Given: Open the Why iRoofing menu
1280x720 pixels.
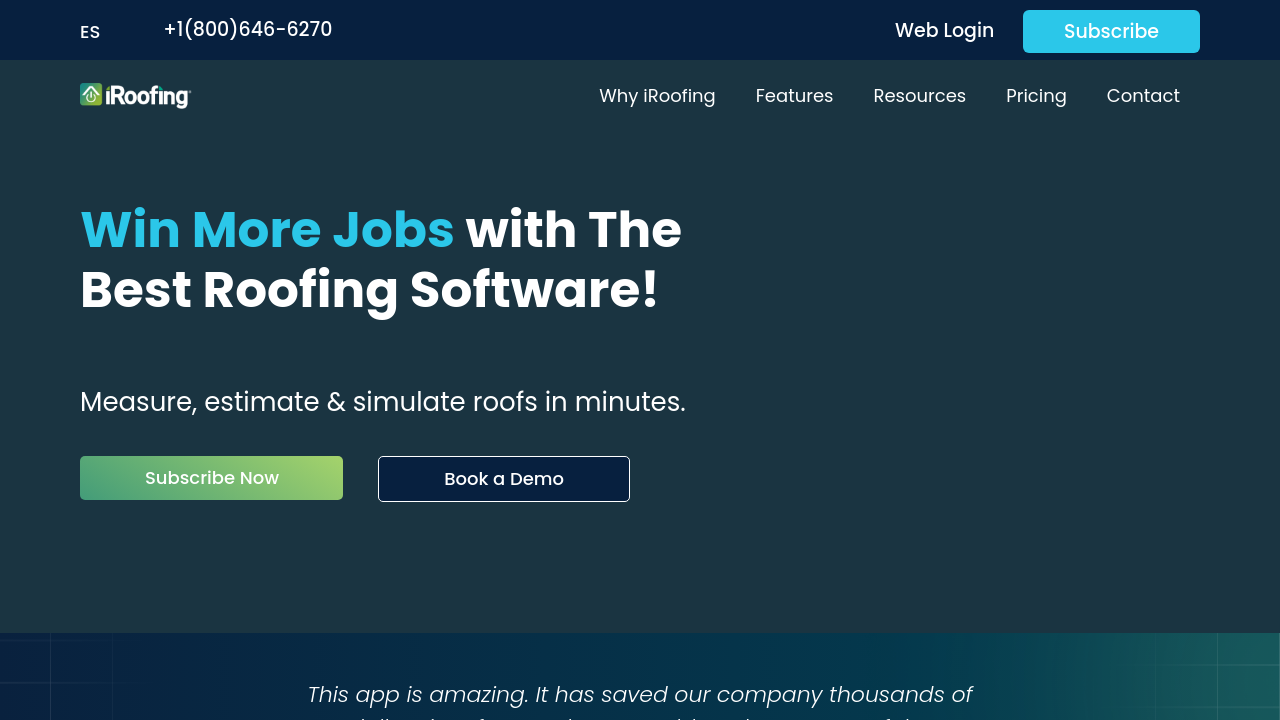Looking at the screenshot, I should tap(657, 96).
